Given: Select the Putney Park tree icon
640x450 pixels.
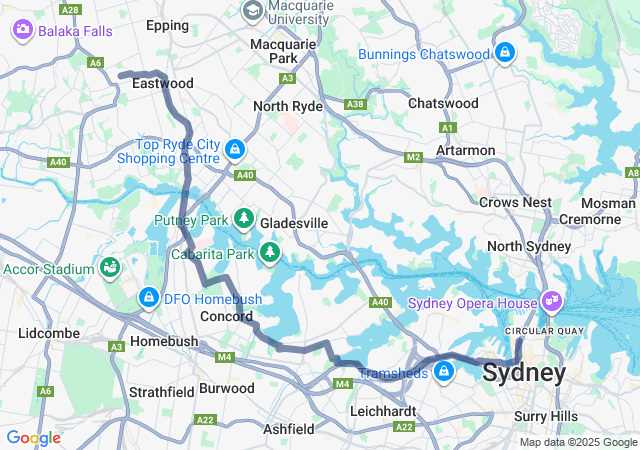Looking at the screenshot, I should click(244, 218).
